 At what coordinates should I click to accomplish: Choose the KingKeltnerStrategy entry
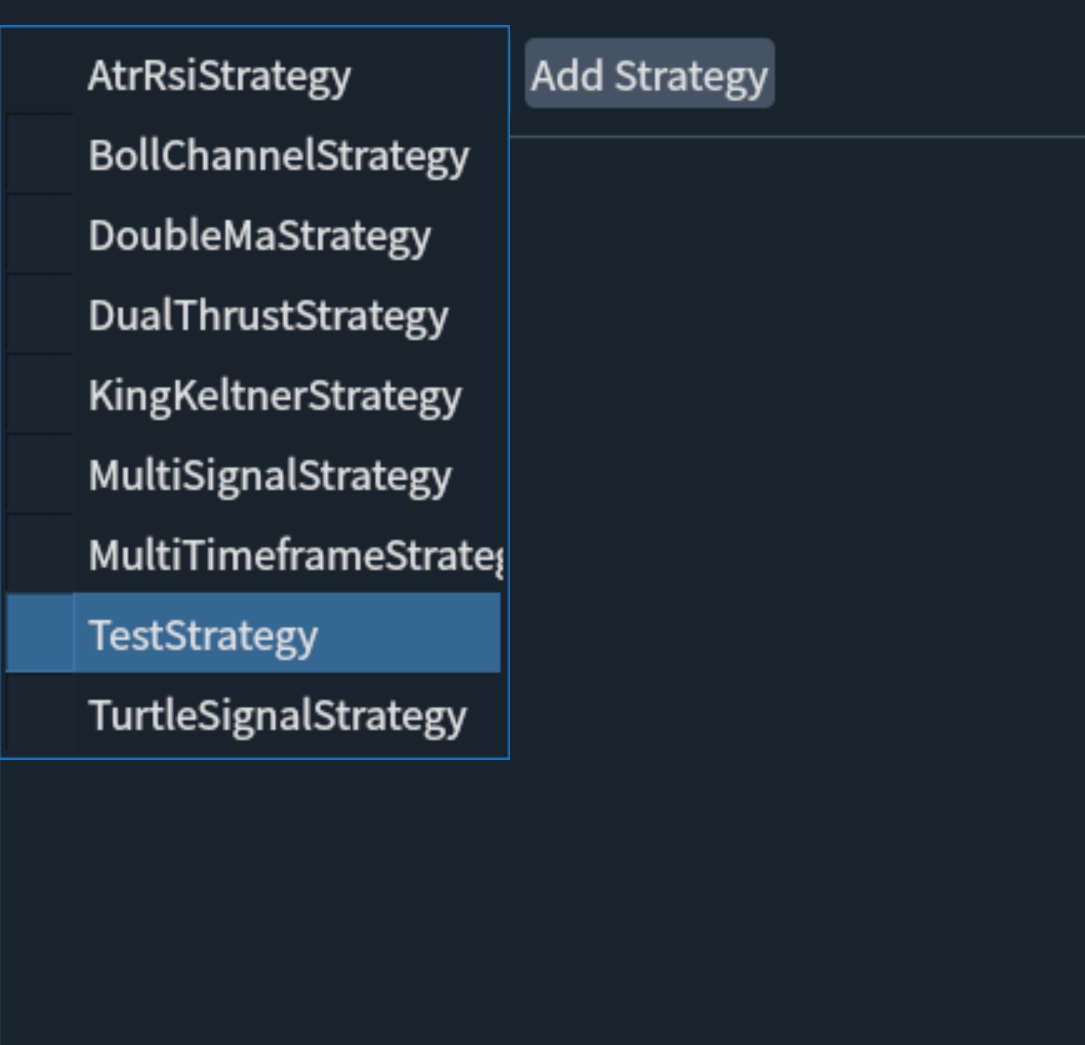click(x=275, y=396)
